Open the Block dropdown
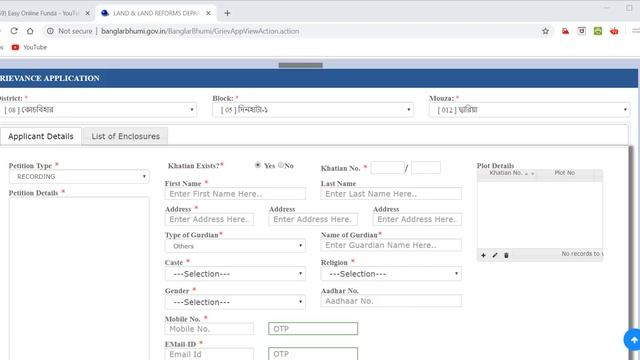Image resolution: width=640 pixels, height=360 pixels. (x=313, y=110)
